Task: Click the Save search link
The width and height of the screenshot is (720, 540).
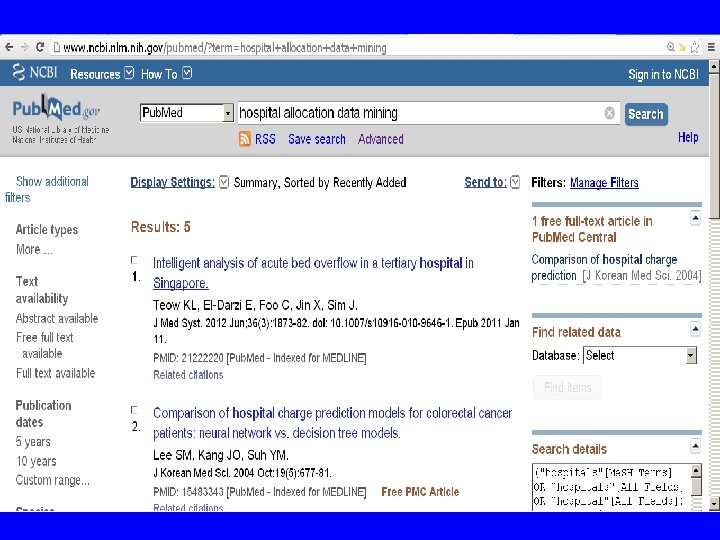Action: point(317,139)
